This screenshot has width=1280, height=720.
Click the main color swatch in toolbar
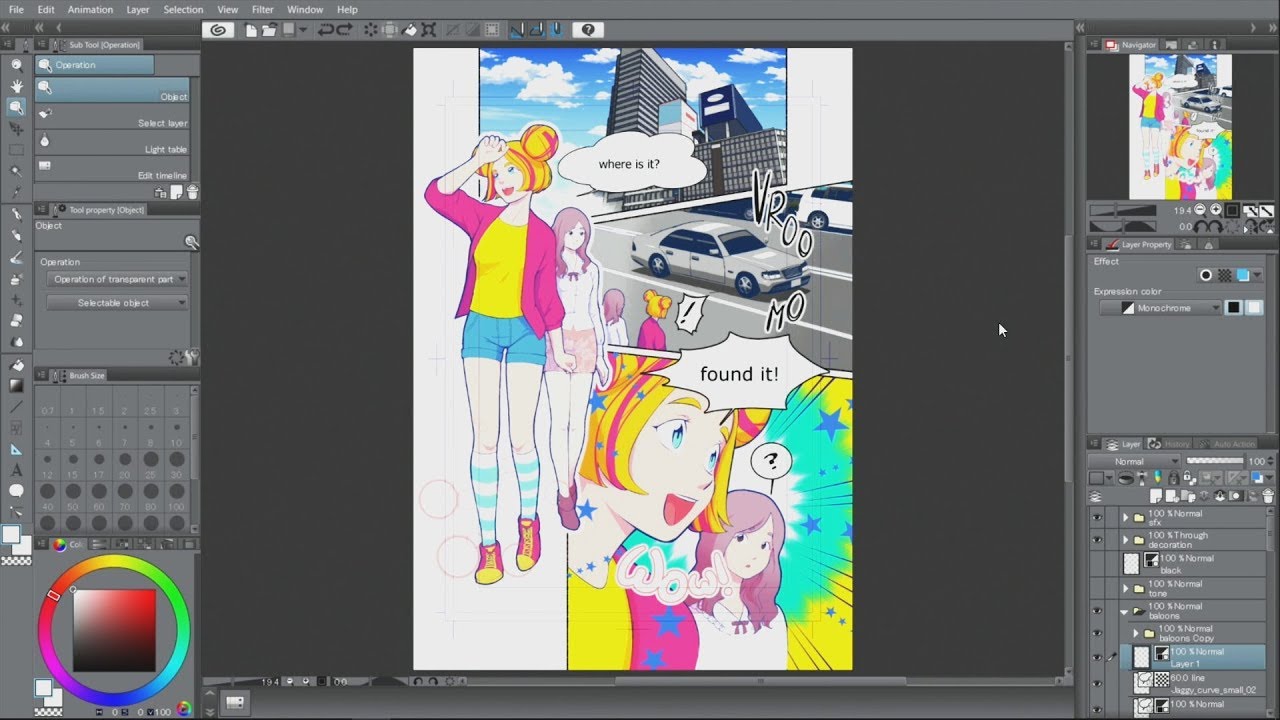click(10, 535)
